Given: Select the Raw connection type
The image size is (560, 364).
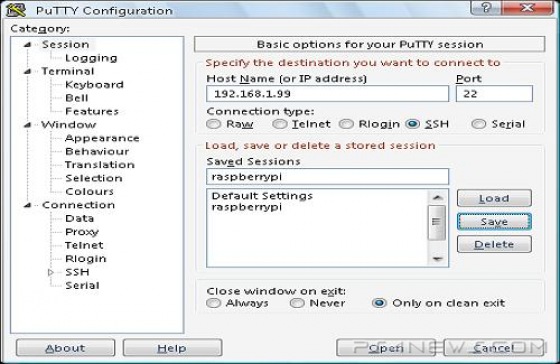Looking at the screenshot, I should (x=214, y=124).
